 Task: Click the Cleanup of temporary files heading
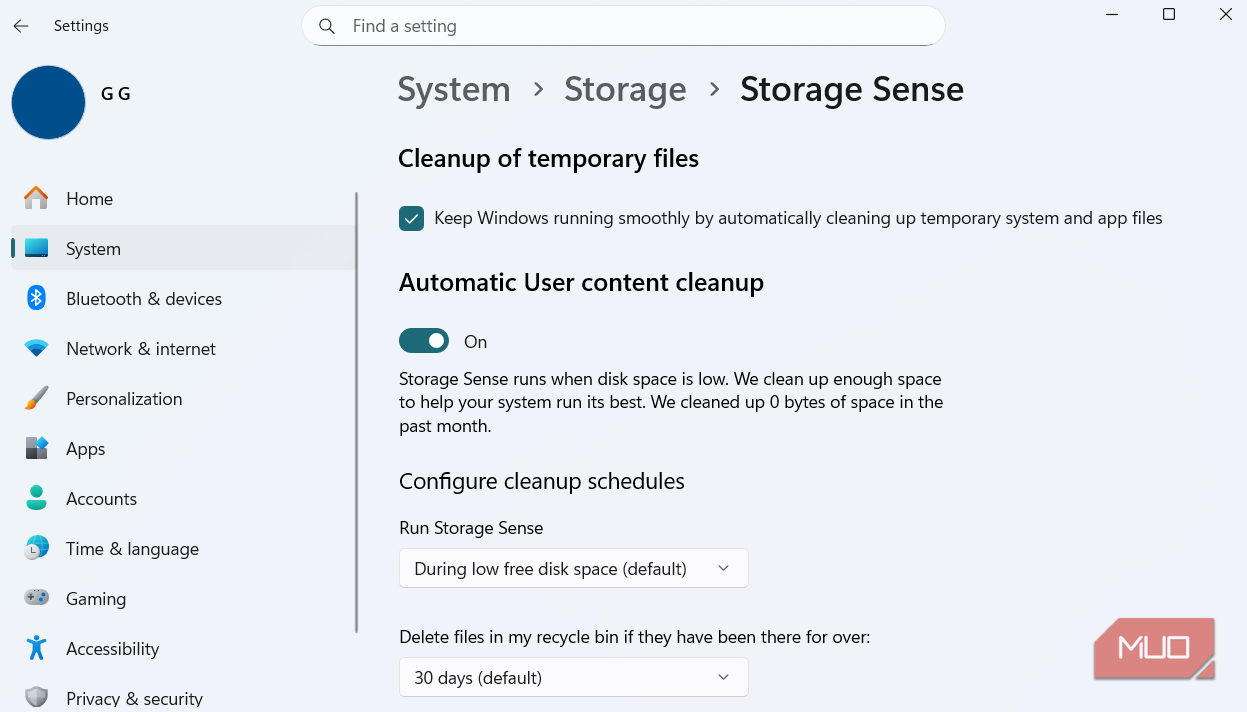coord(548,158)
